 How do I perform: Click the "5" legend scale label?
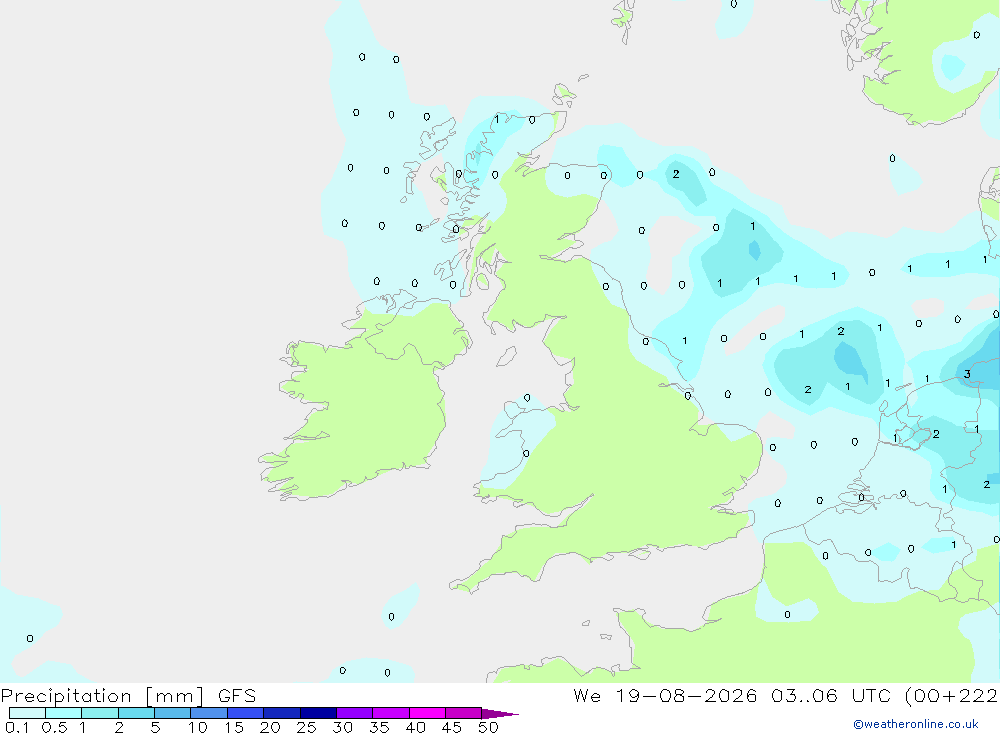155,727
